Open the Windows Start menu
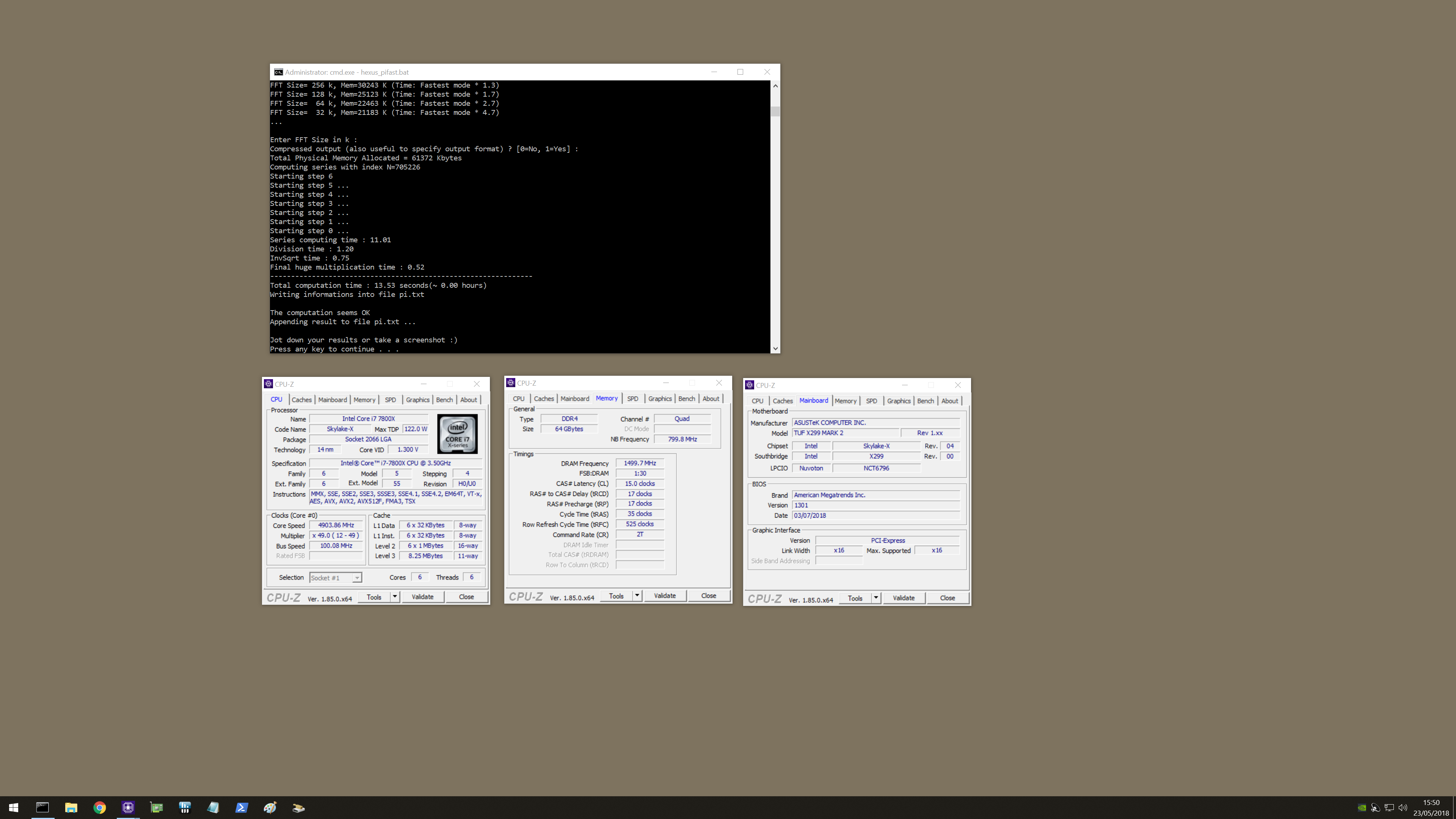Viewport: 1456px width, 819px height. (x=14, y=808)
